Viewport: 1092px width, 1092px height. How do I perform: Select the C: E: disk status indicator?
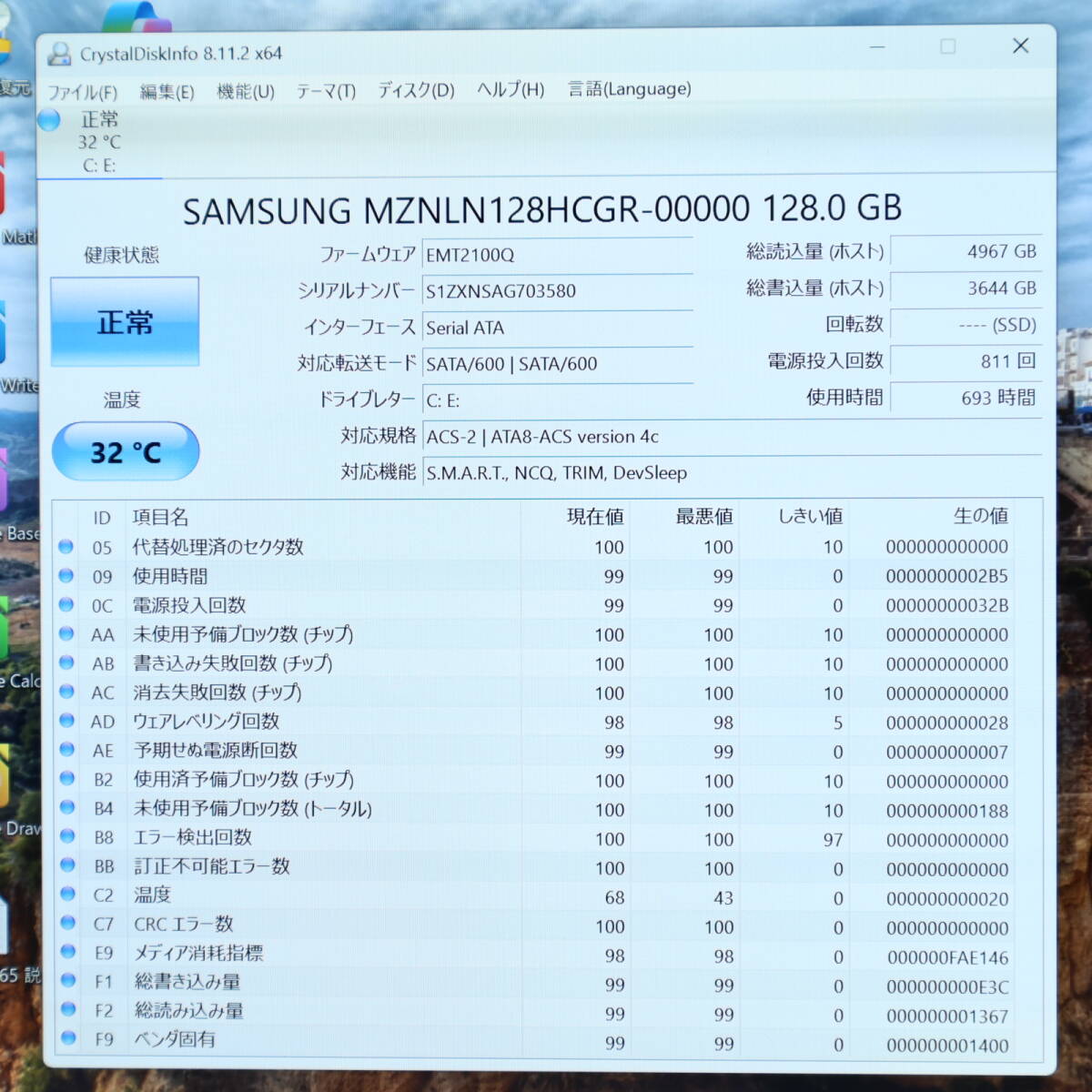(x=99, y=142)
